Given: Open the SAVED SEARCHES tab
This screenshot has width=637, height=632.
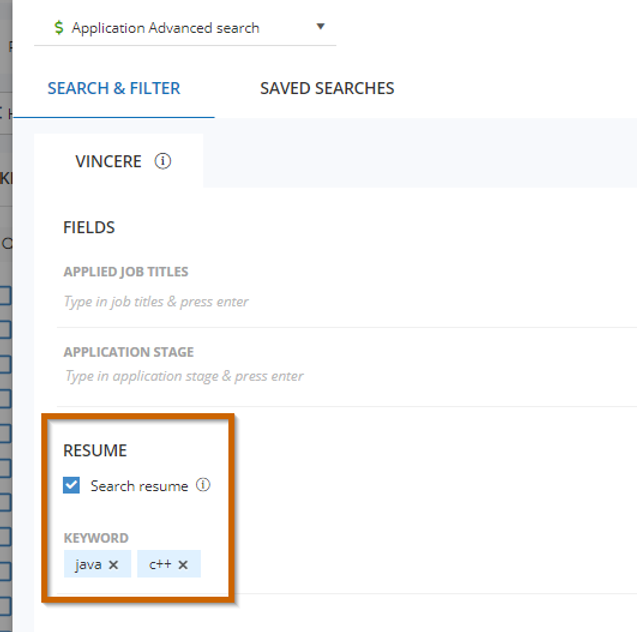Looking at the screenshot, I should click(x=327, y=88).
